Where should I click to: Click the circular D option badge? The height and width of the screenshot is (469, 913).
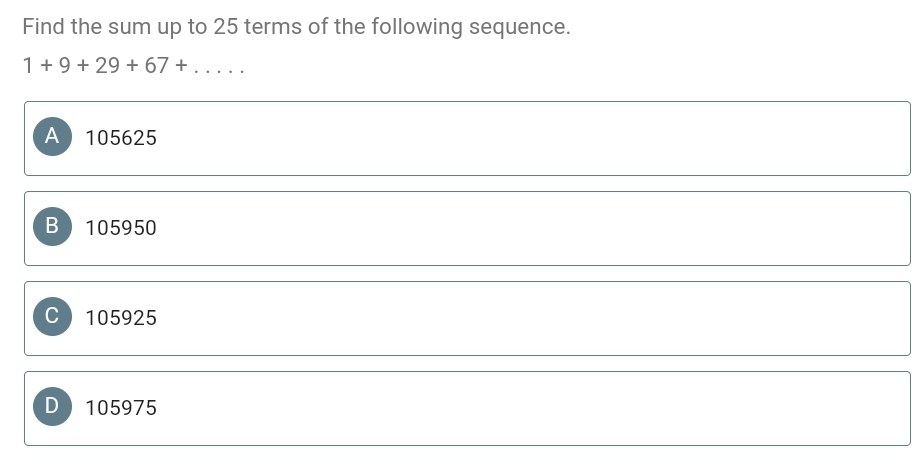tap(52, 407)
